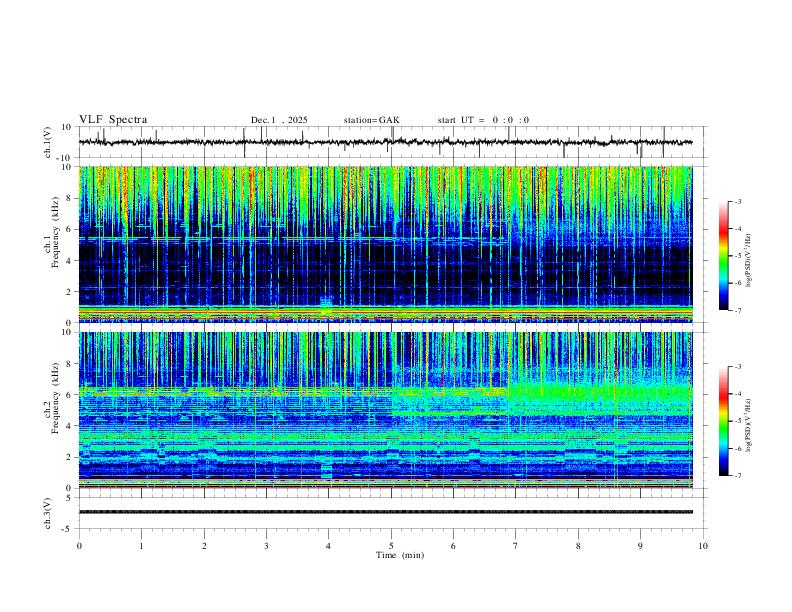Click the time axis tick label 8

tap(578, 546)
